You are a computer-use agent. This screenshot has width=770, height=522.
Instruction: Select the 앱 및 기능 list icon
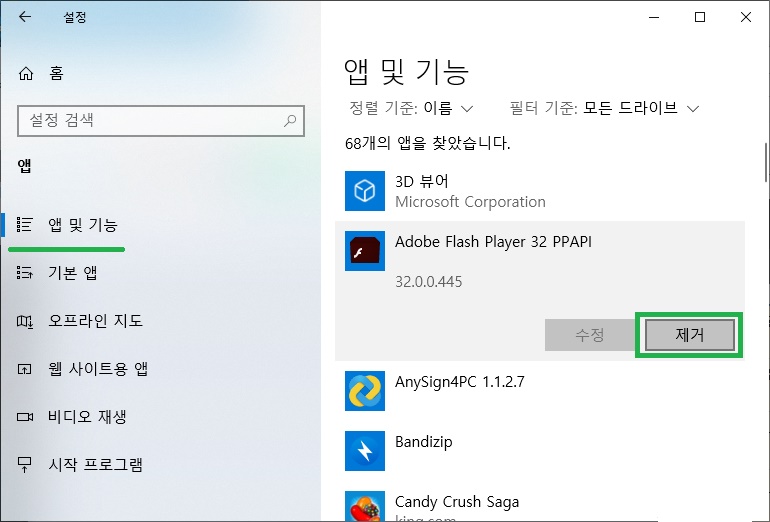[x=25, y=224]
